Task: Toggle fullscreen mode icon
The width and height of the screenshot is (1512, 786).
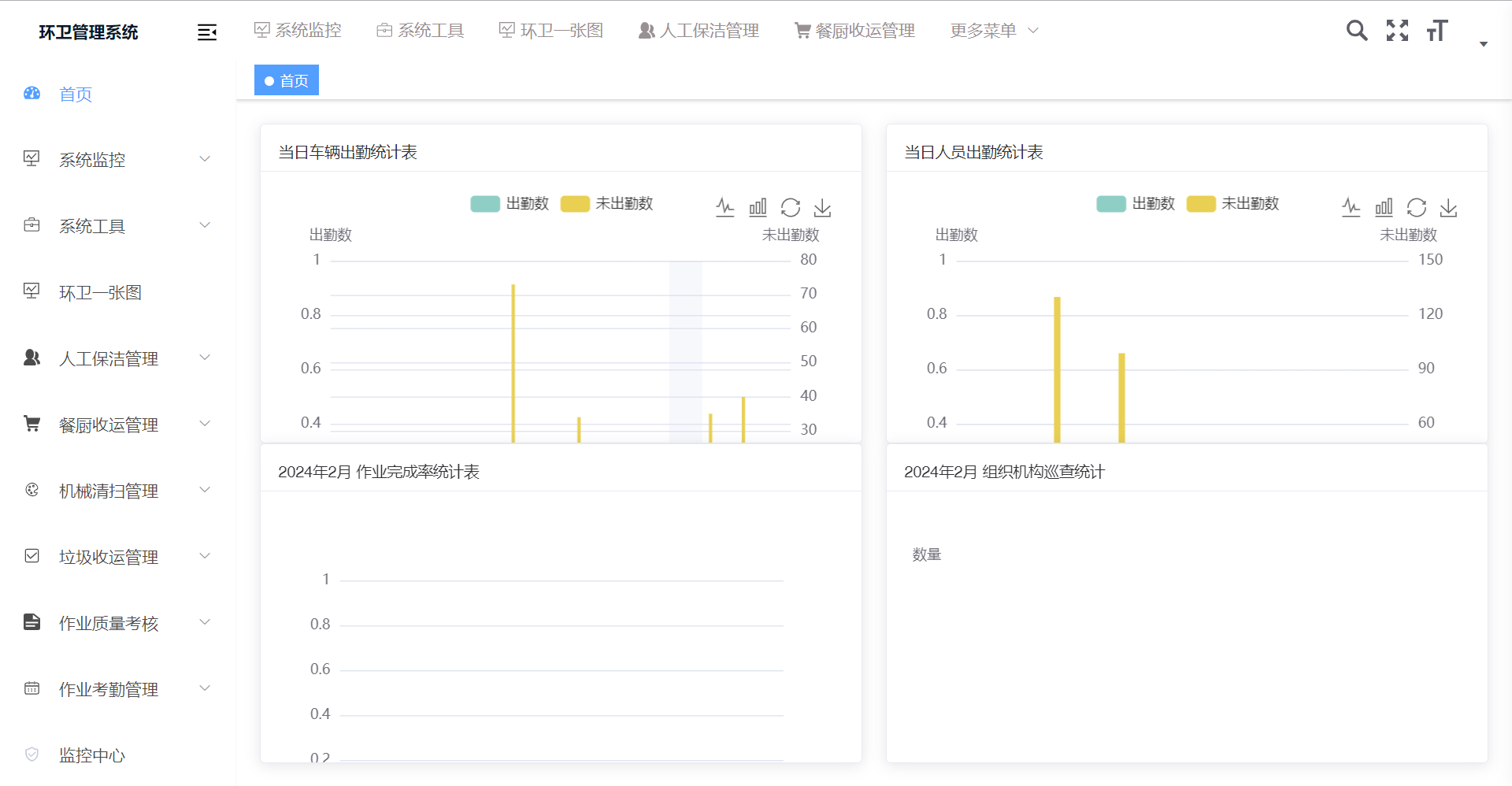Action: click(x=1397, y=31)
